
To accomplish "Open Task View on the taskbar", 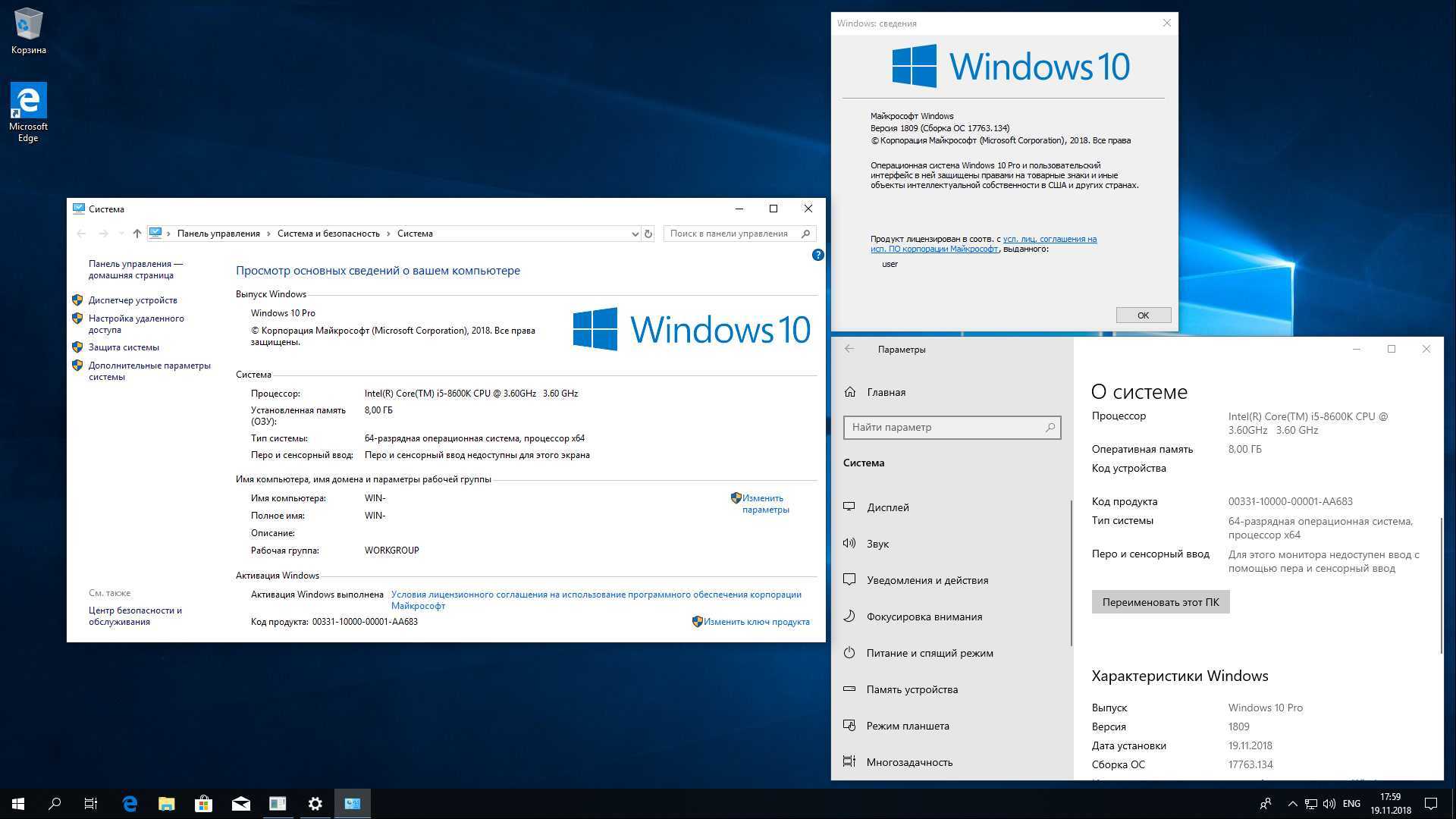I will click(x=91, y=804).
